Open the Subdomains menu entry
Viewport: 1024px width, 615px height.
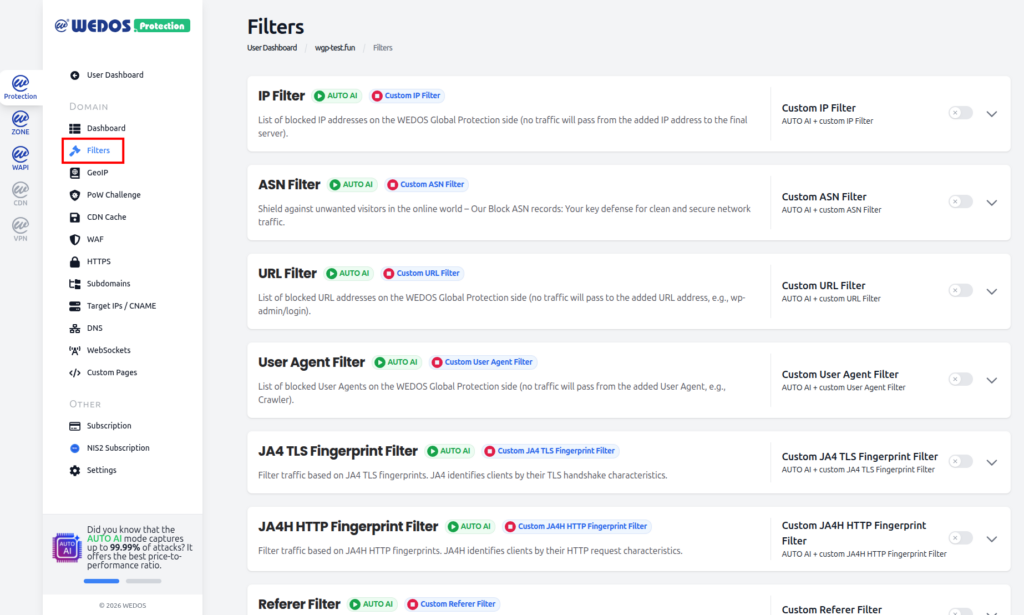(108, 284)
